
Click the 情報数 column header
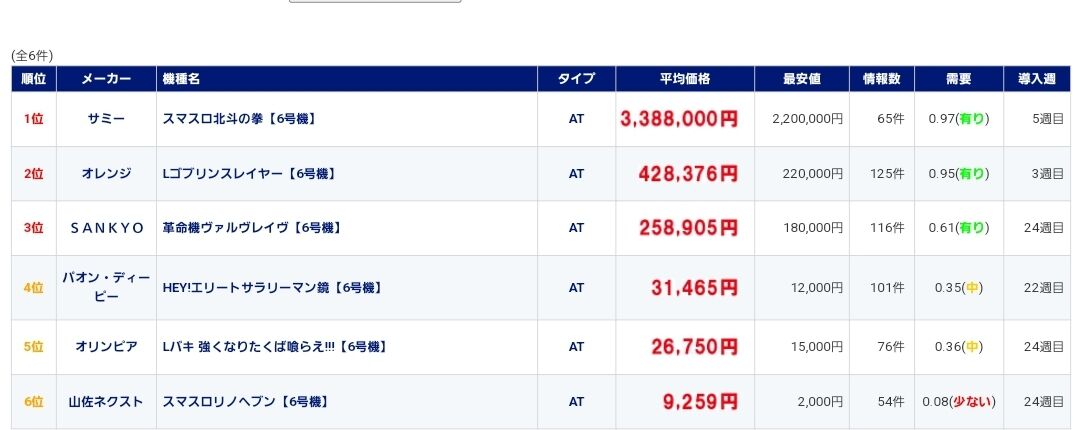882,79
